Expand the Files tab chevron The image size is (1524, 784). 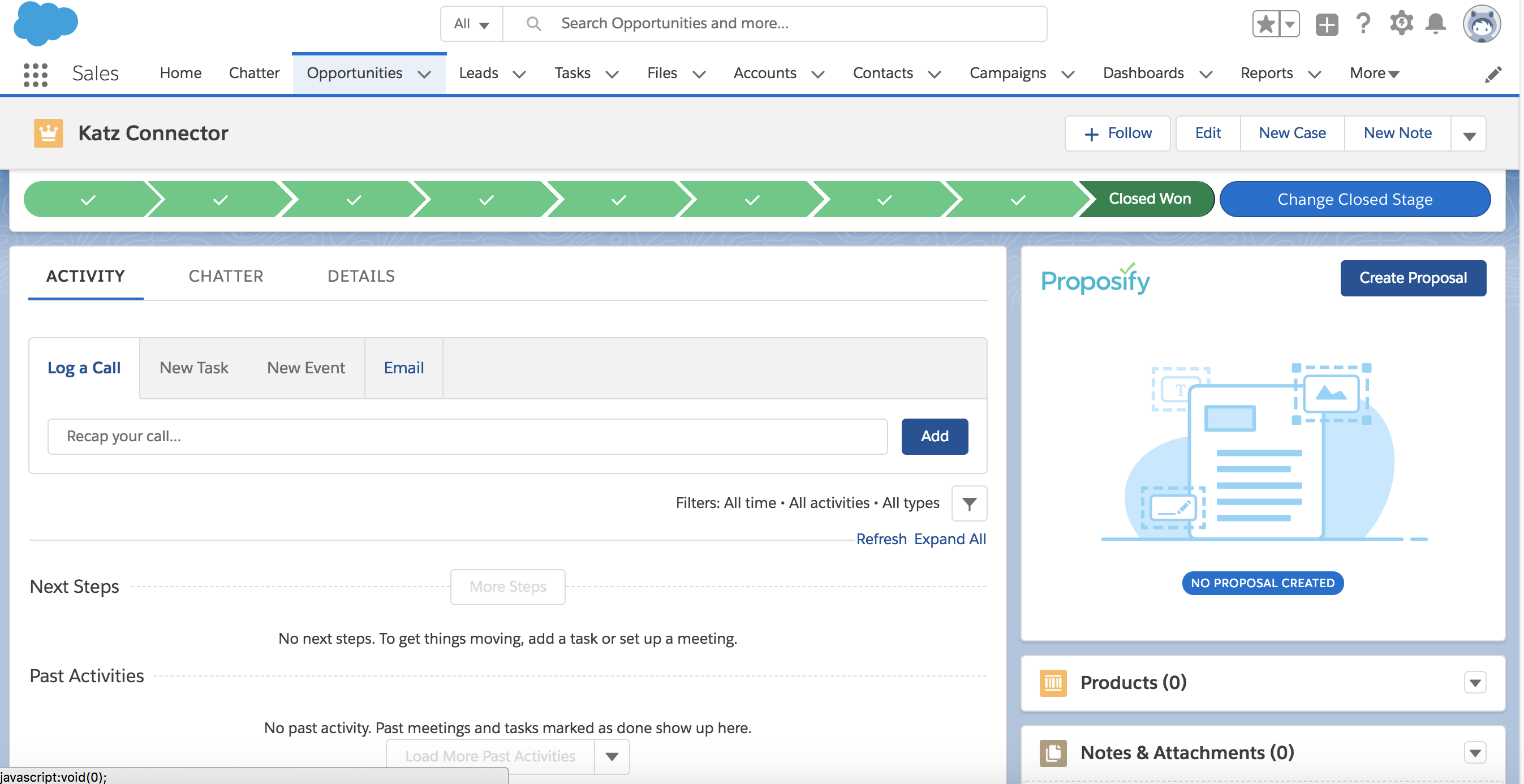click(x=699, y=74)
